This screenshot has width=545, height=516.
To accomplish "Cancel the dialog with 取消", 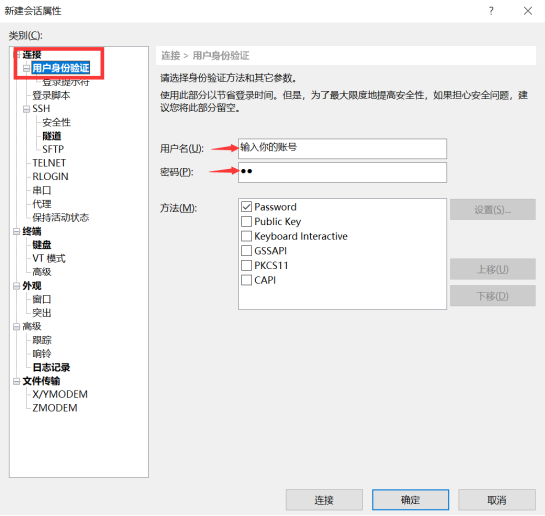I will [497, 500].
